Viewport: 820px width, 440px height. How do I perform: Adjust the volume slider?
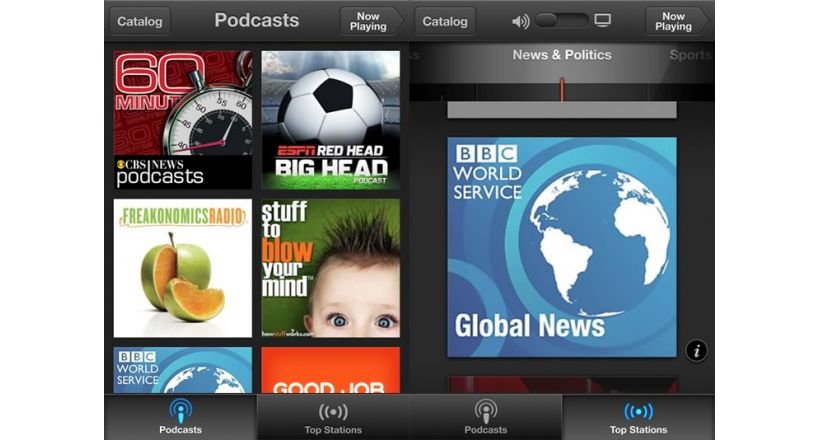(563, 20)
